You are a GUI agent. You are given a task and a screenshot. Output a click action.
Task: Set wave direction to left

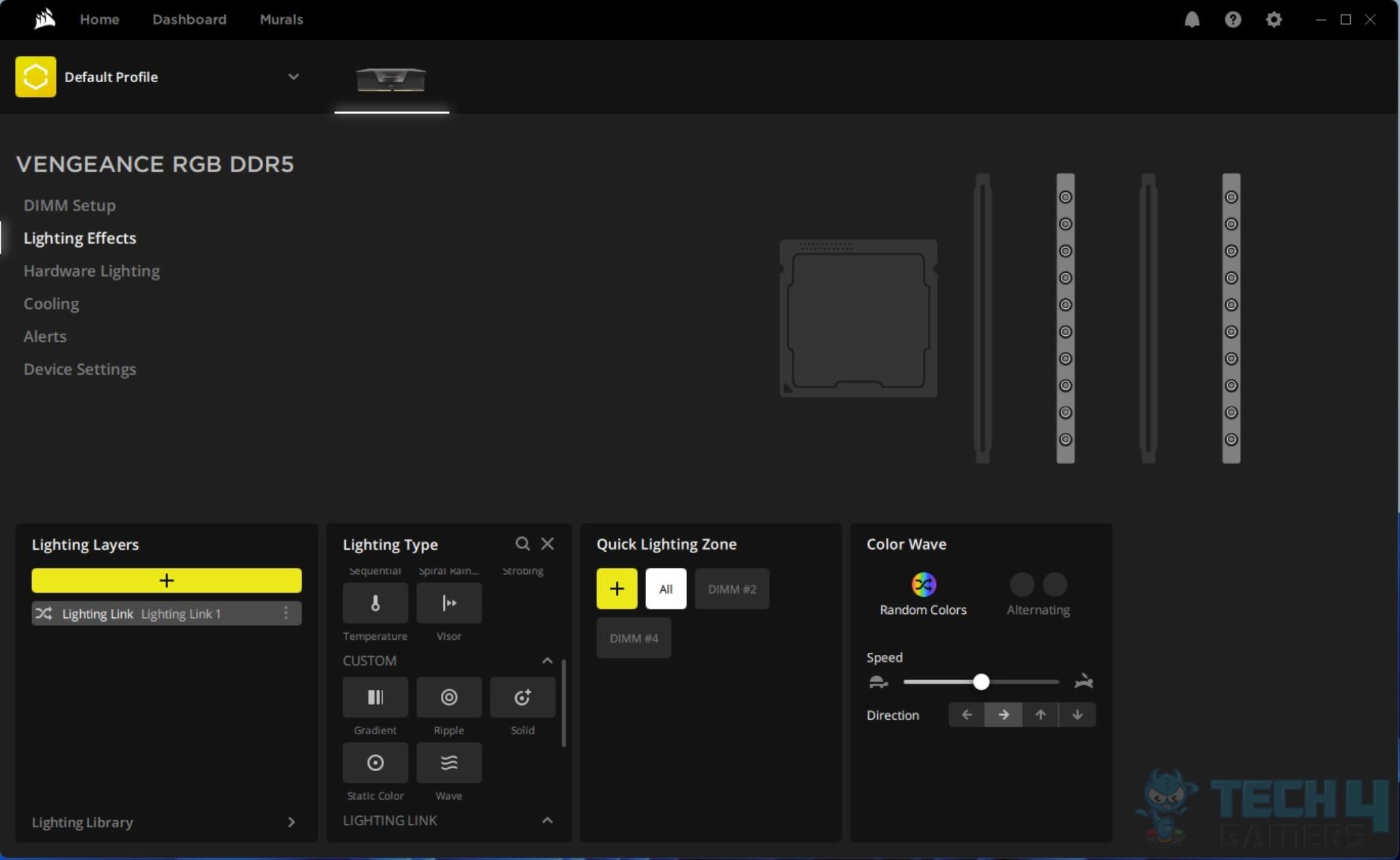[x=967, y=715]
